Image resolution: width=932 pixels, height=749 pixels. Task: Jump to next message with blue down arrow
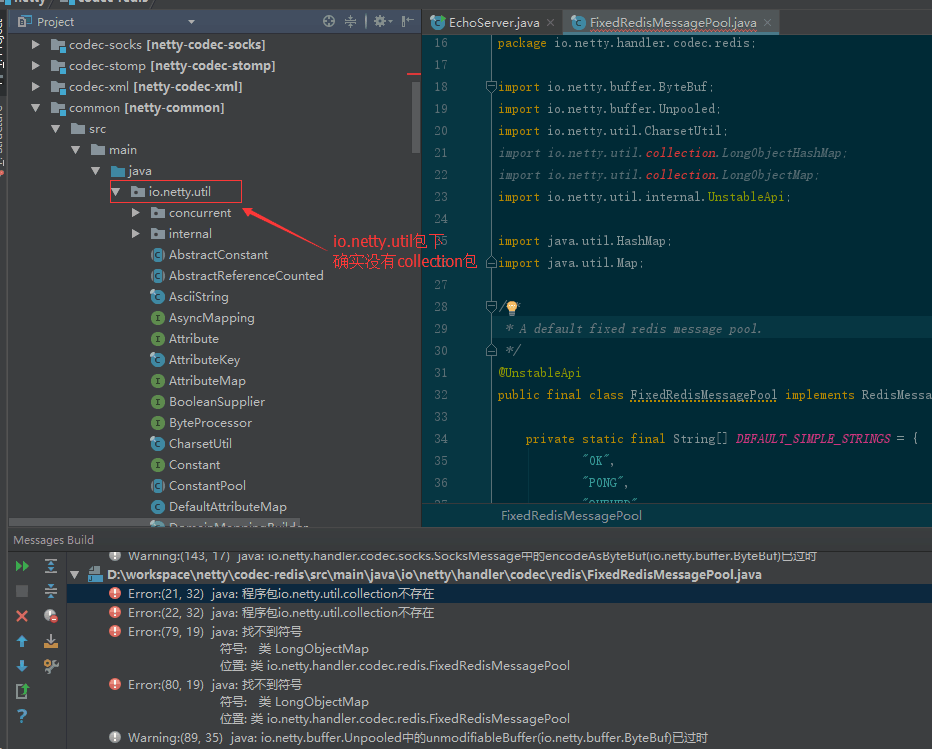[22, 666]
